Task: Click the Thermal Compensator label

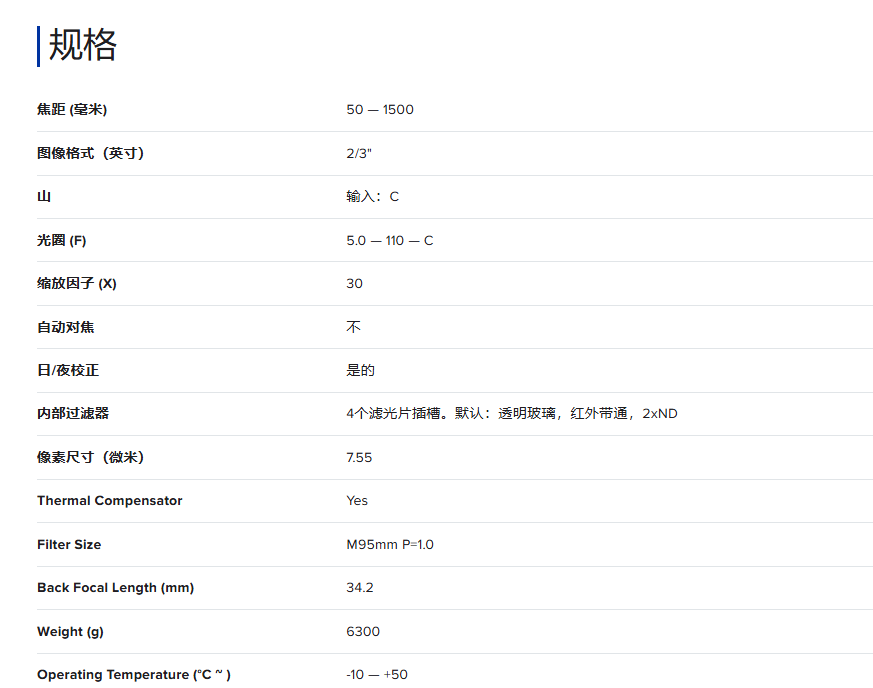Action: tap(110, 501)
